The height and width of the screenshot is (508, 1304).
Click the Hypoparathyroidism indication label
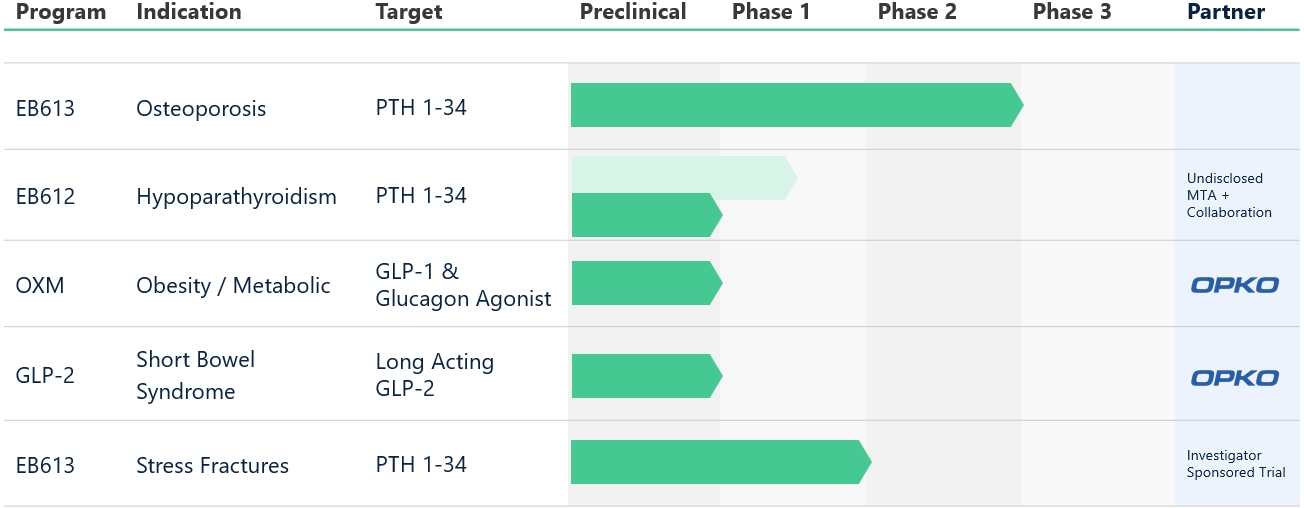tap(236, 196)
